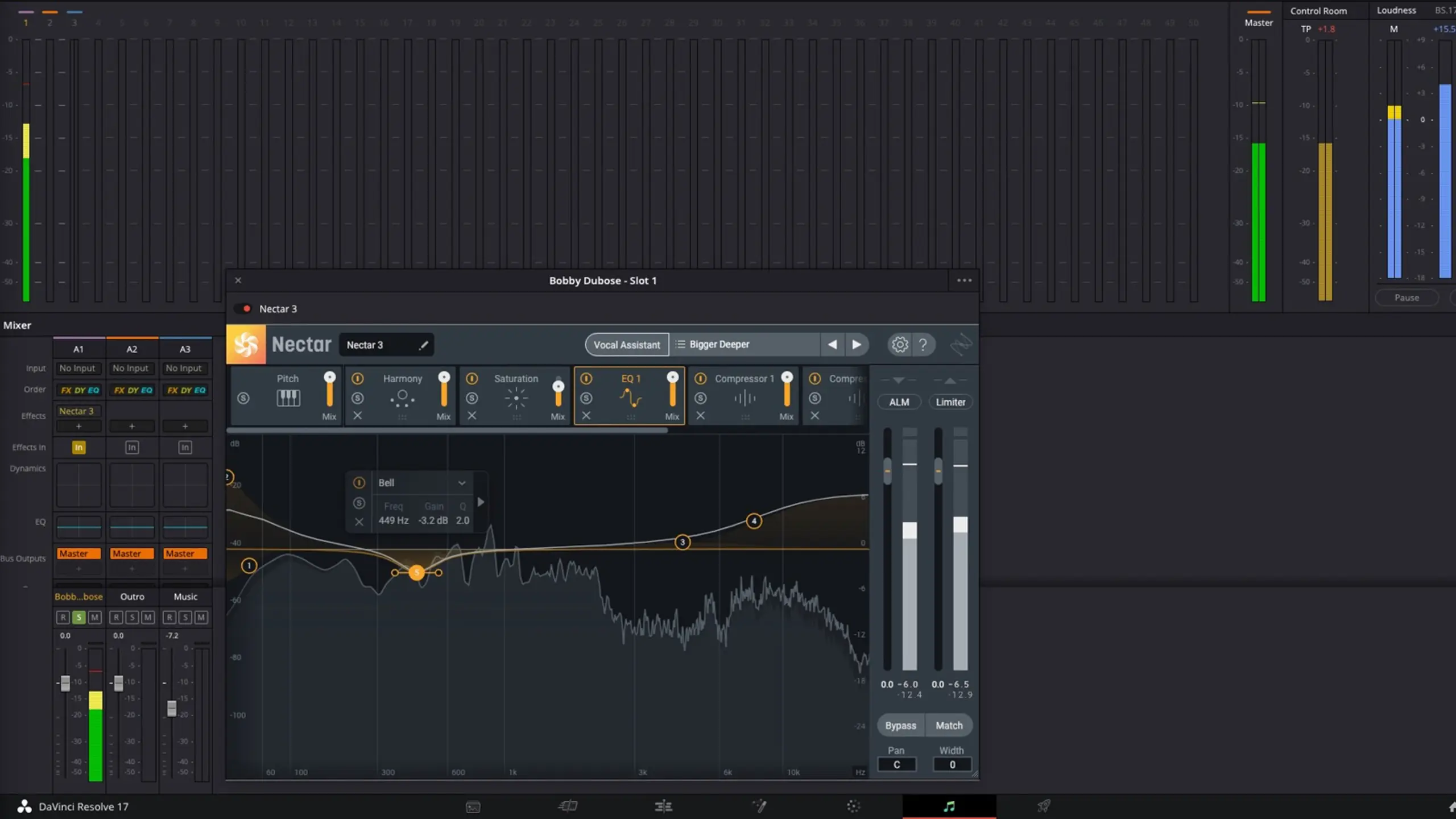Viewport: 1456px width, 819px height.
Task: Click the pencil icon to rename the Nectar preset
Action: click(423, 345)
